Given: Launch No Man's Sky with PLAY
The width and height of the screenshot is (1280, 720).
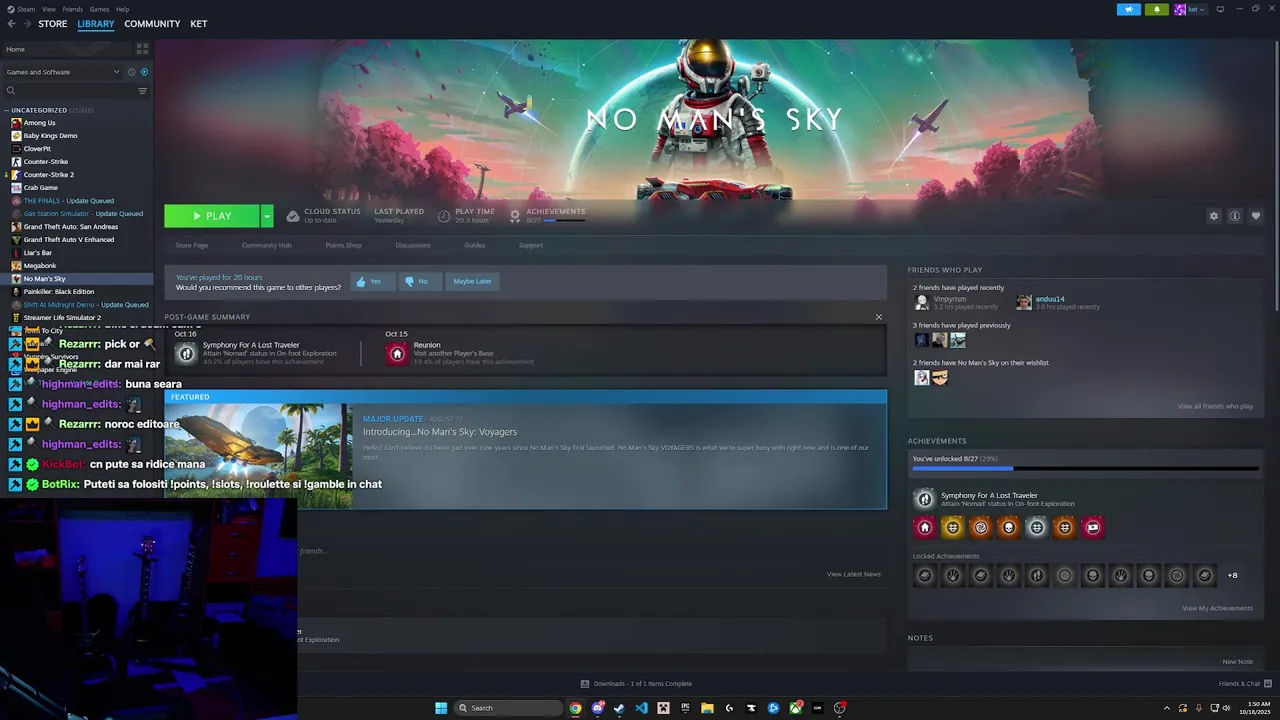Looking at the screenshot, I should (x=212, y=216).
